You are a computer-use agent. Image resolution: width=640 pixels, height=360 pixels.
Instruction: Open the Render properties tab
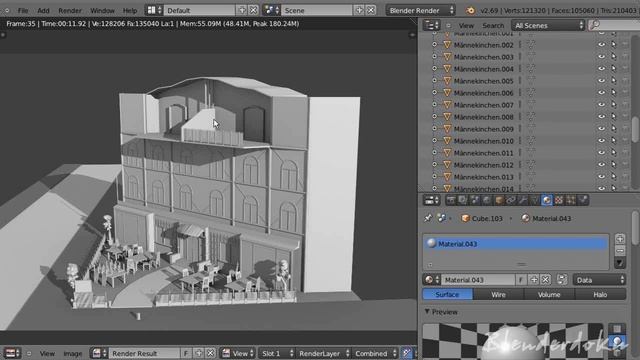(451, 200)
